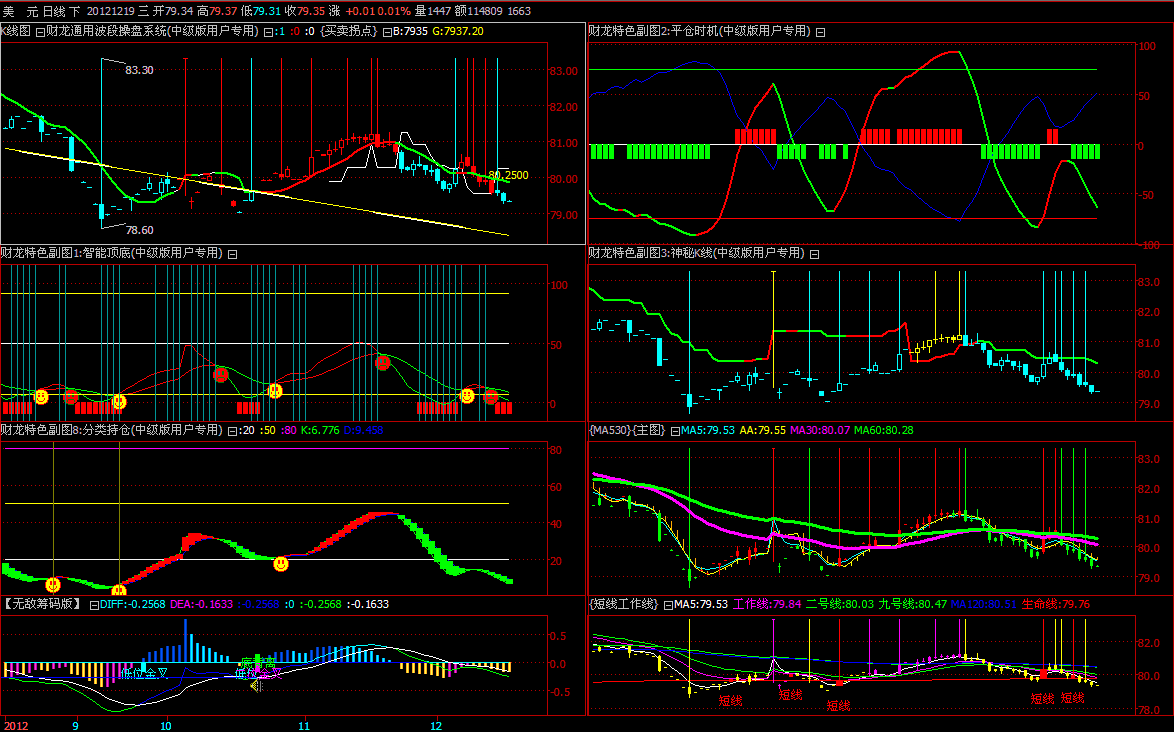Collapse the 平仓时机 sub-chart indicator box

point(820,32)
